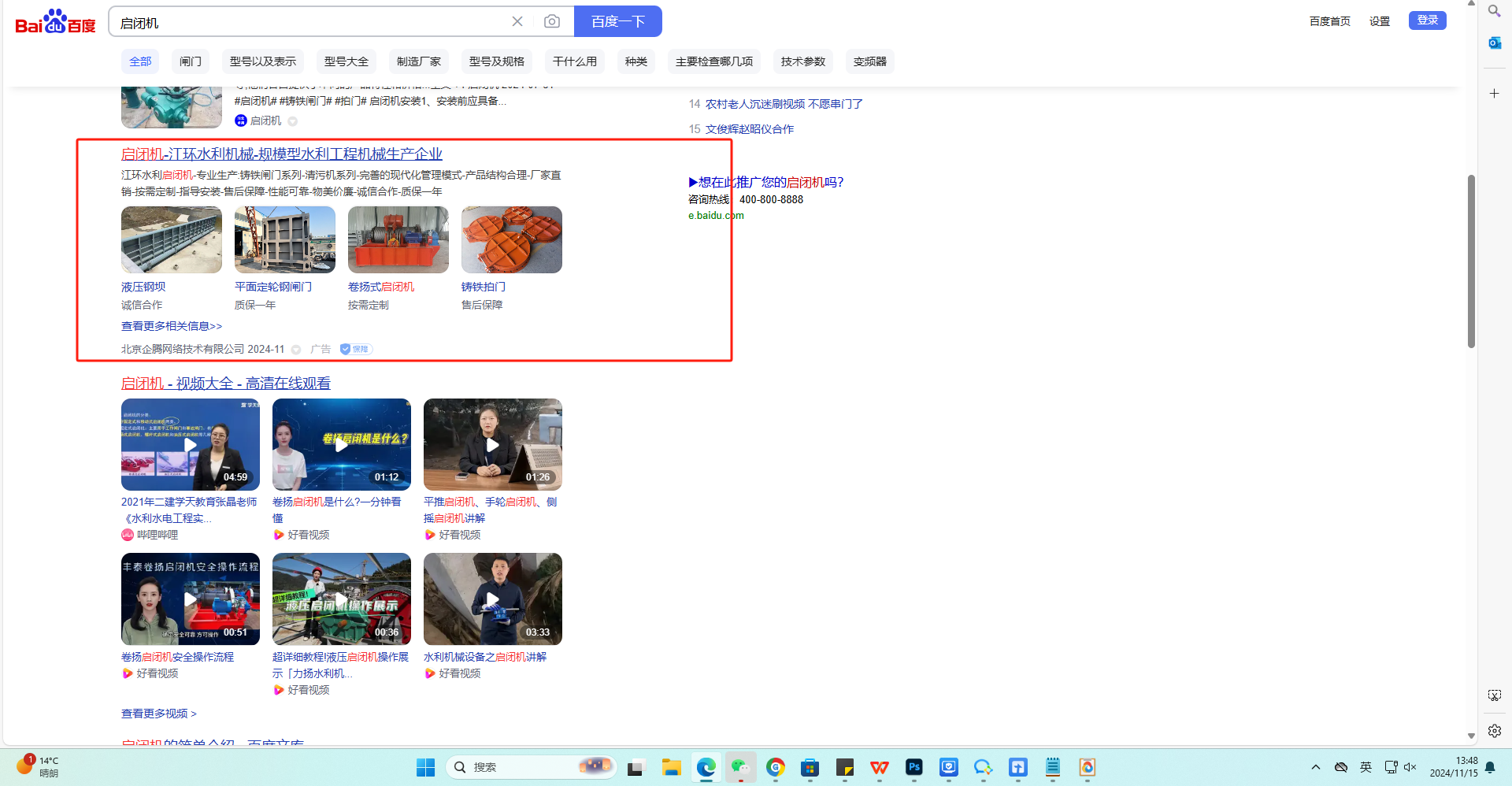
Task: Click the sidebar screenshot icon
Action: click(1494, 695)
